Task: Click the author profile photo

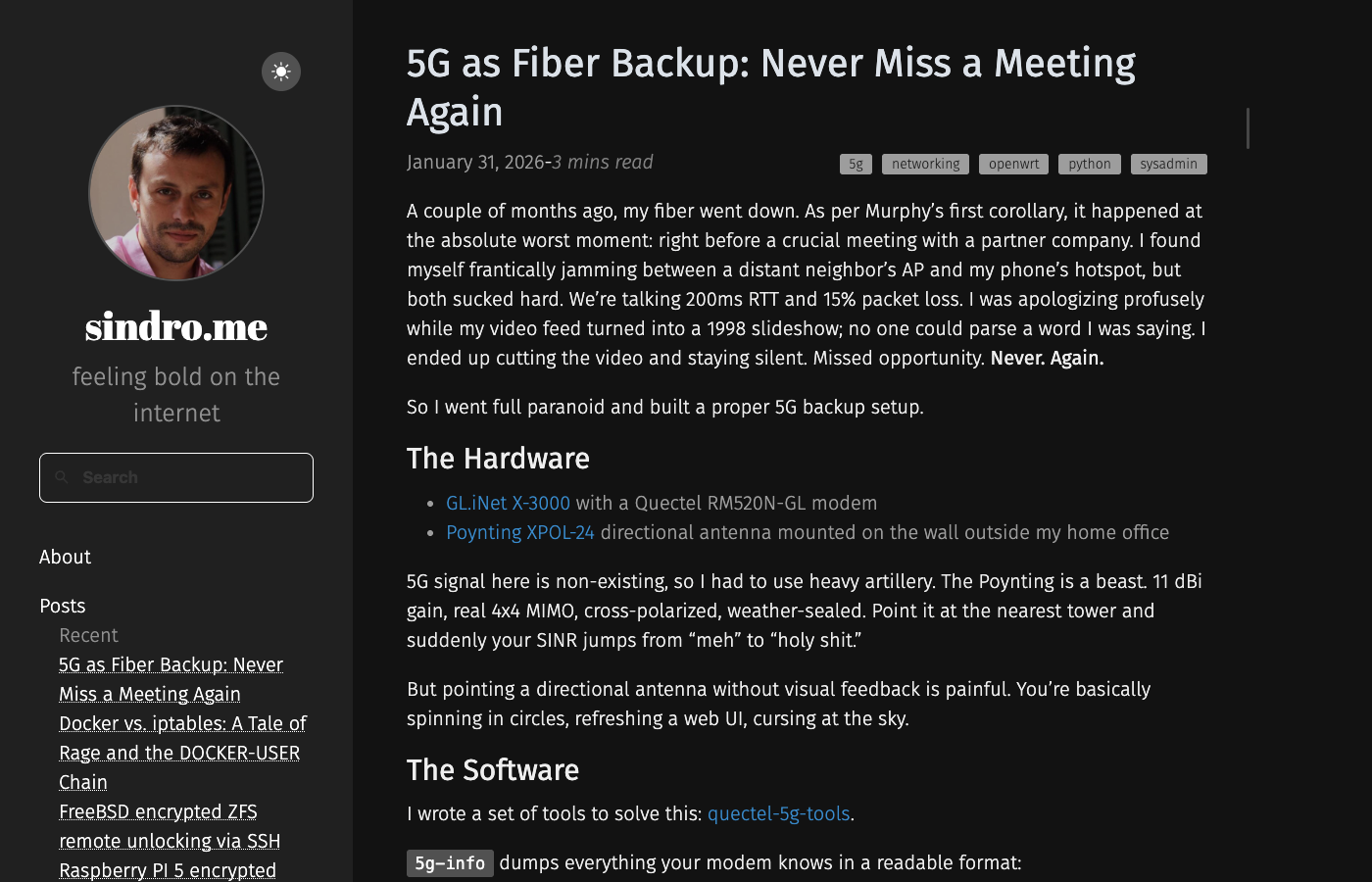Action: click(176, 193)
